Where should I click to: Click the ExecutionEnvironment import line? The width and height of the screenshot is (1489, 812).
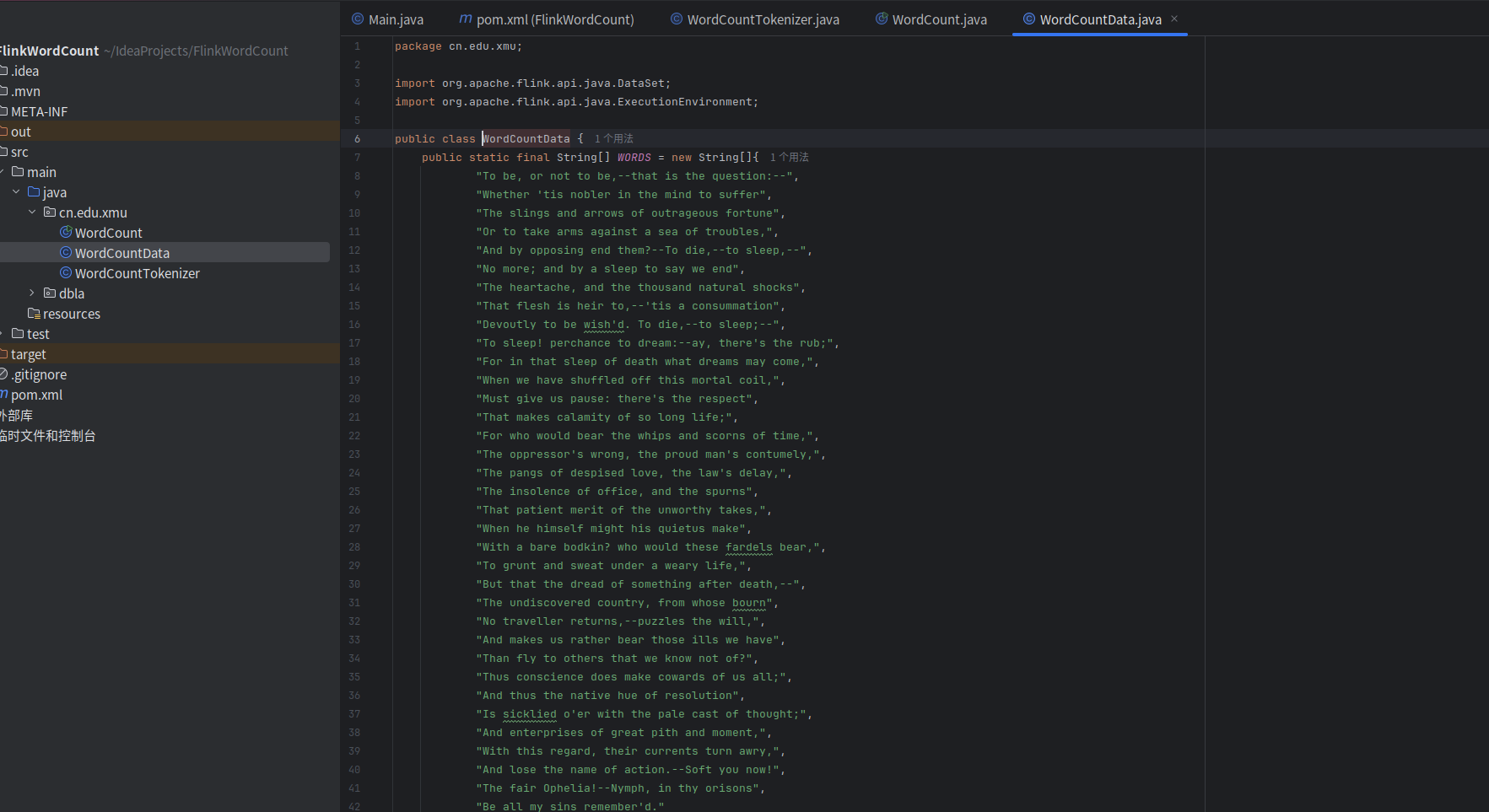[577, 101]
